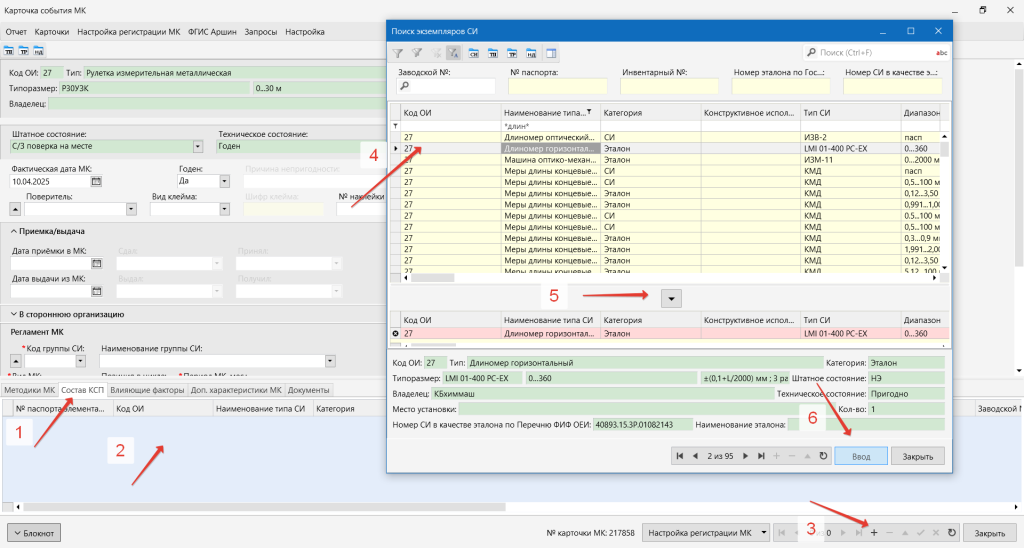Open the СИ folder icon in search dialog toolbar
This screenshot has width=1024, height=548.
tap(473, 54)
